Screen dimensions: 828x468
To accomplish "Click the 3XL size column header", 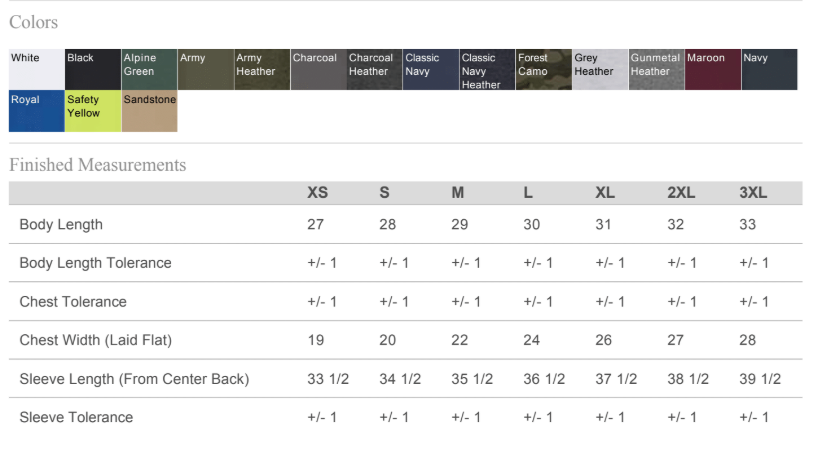I will pyautogui.click(x=753, y=193).
